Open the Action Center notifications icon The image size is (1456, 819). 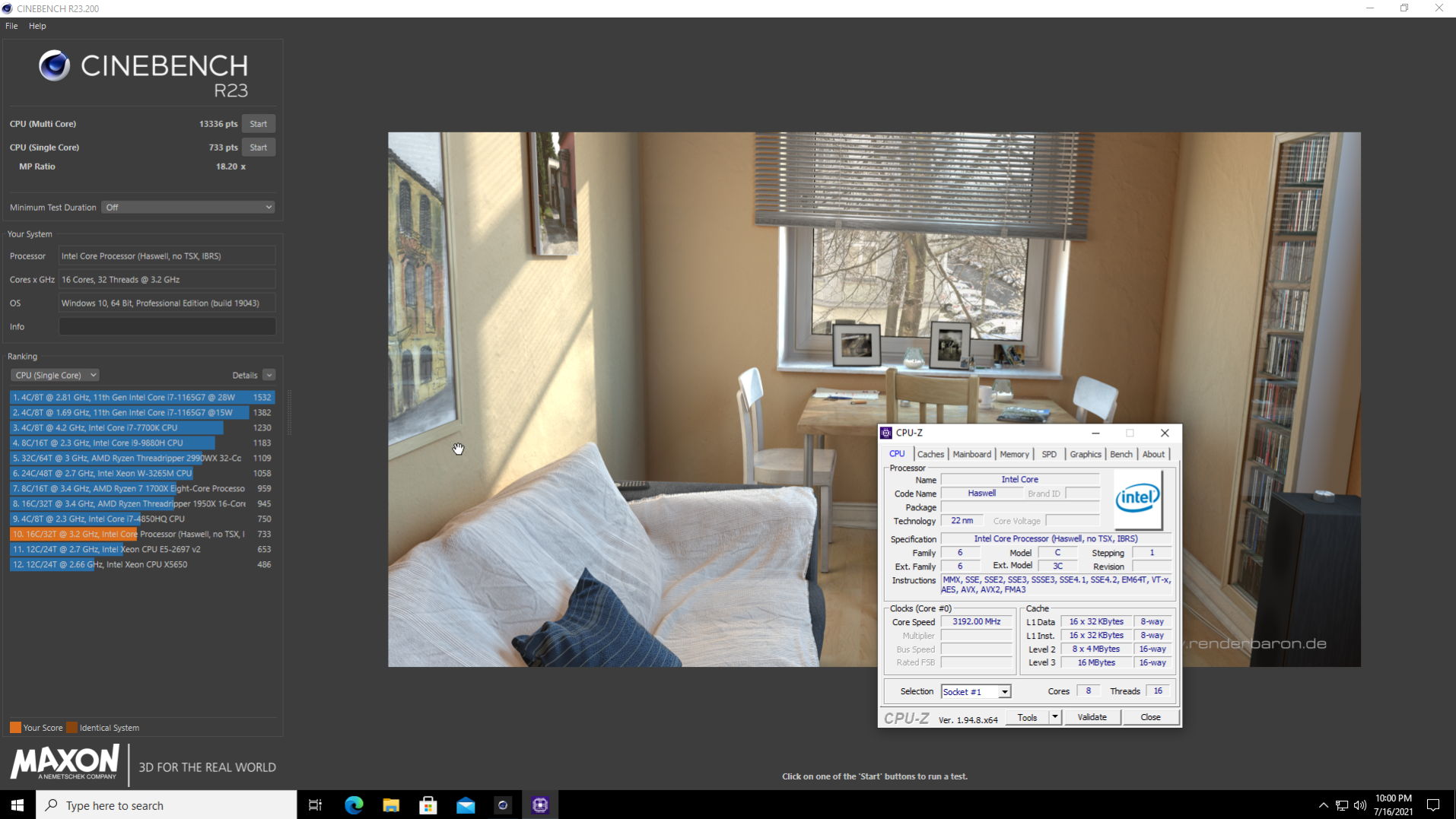coord(1433,805)
